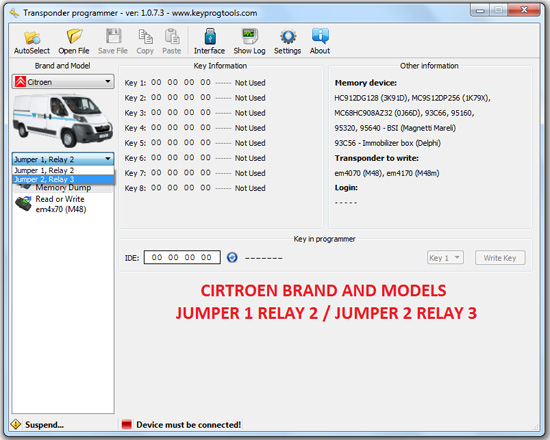The image size is (550, 440).
Task: Click the 'Login:' label
Action: point(346,188)
